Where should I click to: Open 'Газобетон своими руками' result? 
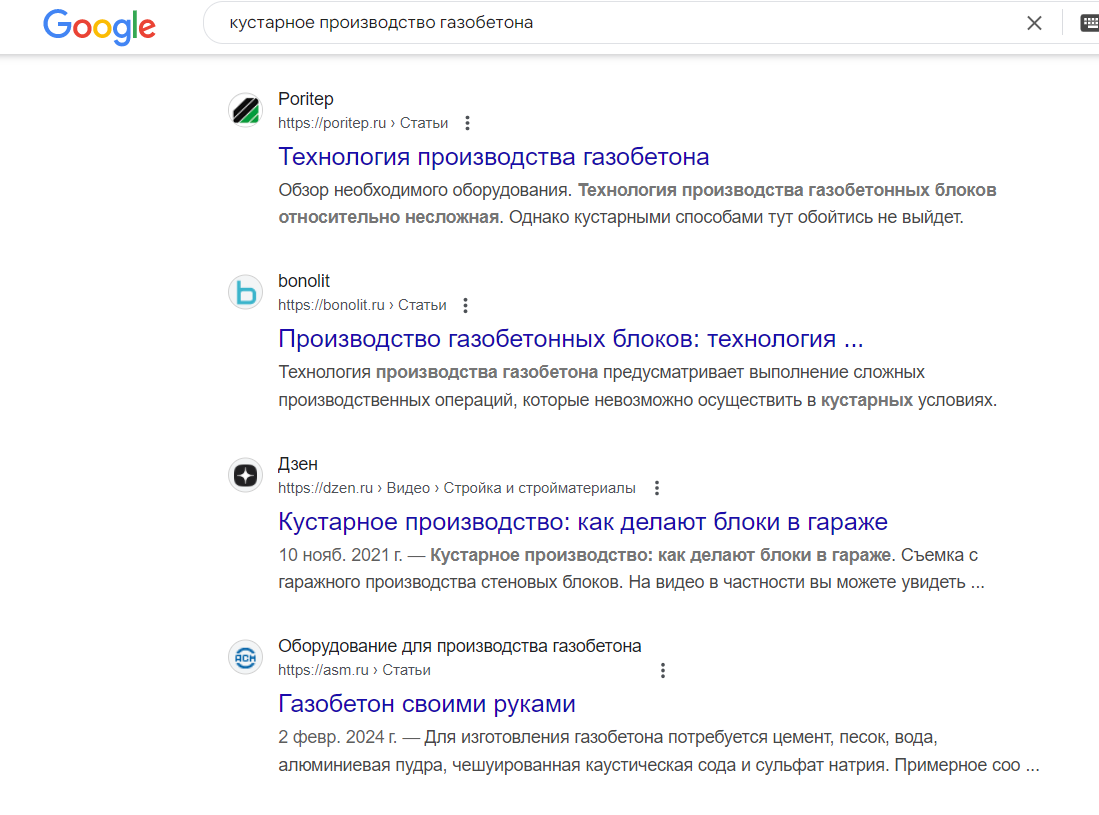click(427, 704)
